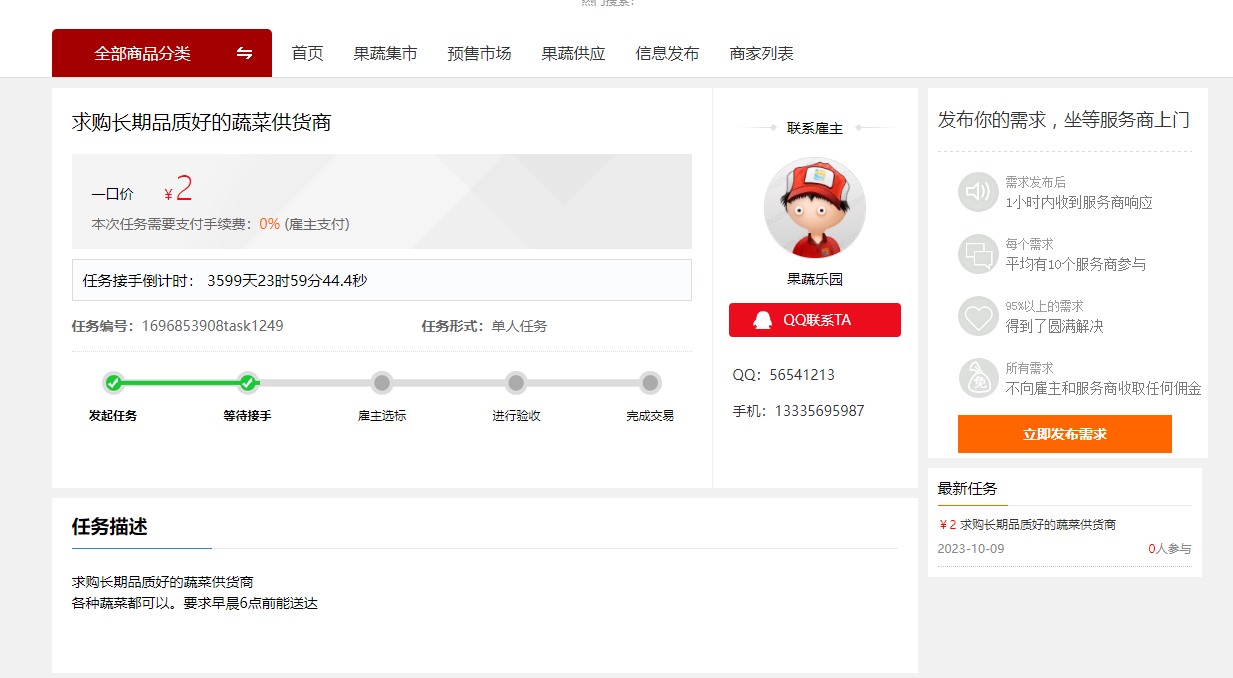The width and height of the screenshot is (1233, 678).
Task: Click the 联系雇主 heading
Action: tap(815, 128)
